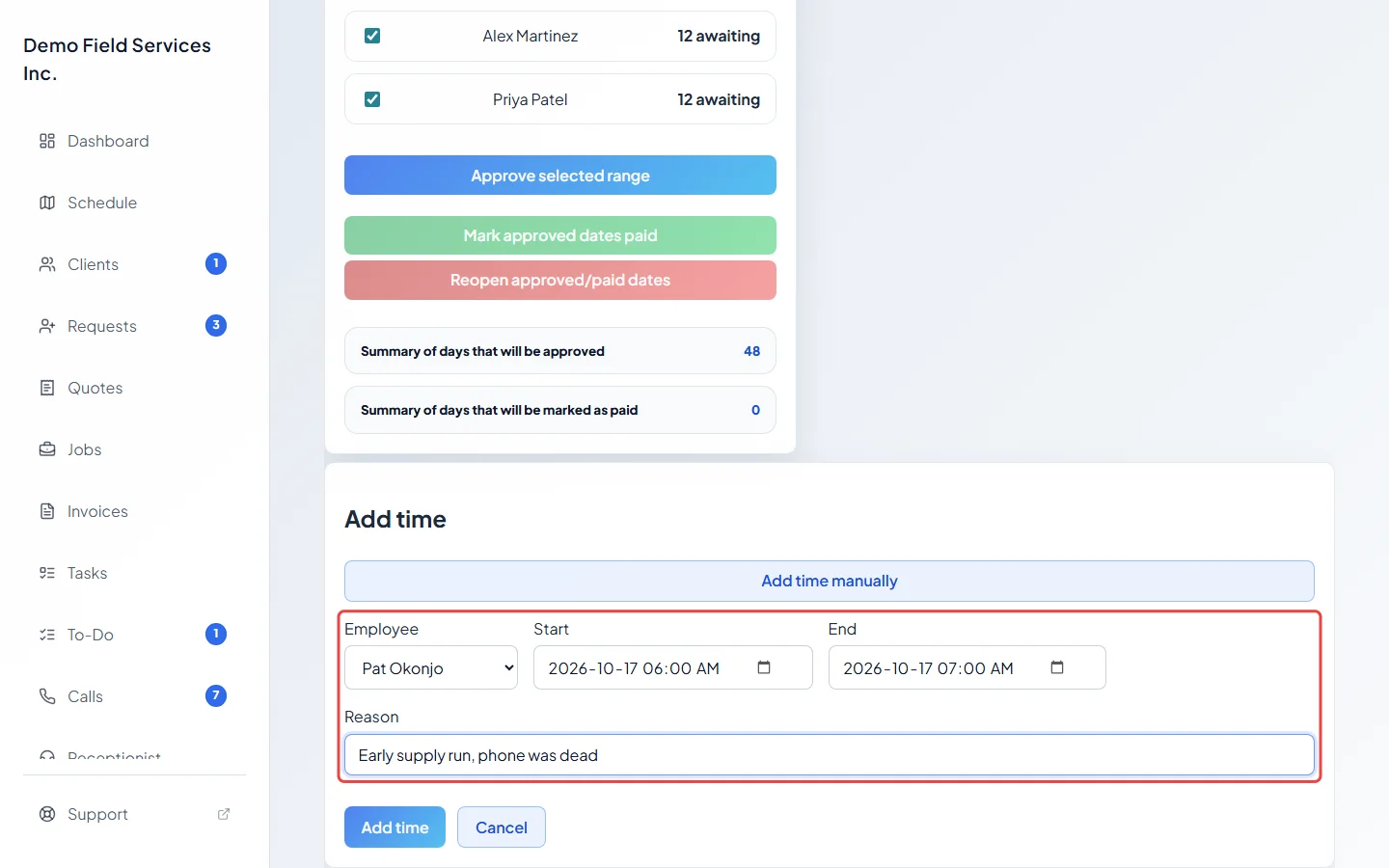Click Alex Martinez's '12 awaiting' text
The height and width of the screenshot is (868, 1389).
click(719, 36)
